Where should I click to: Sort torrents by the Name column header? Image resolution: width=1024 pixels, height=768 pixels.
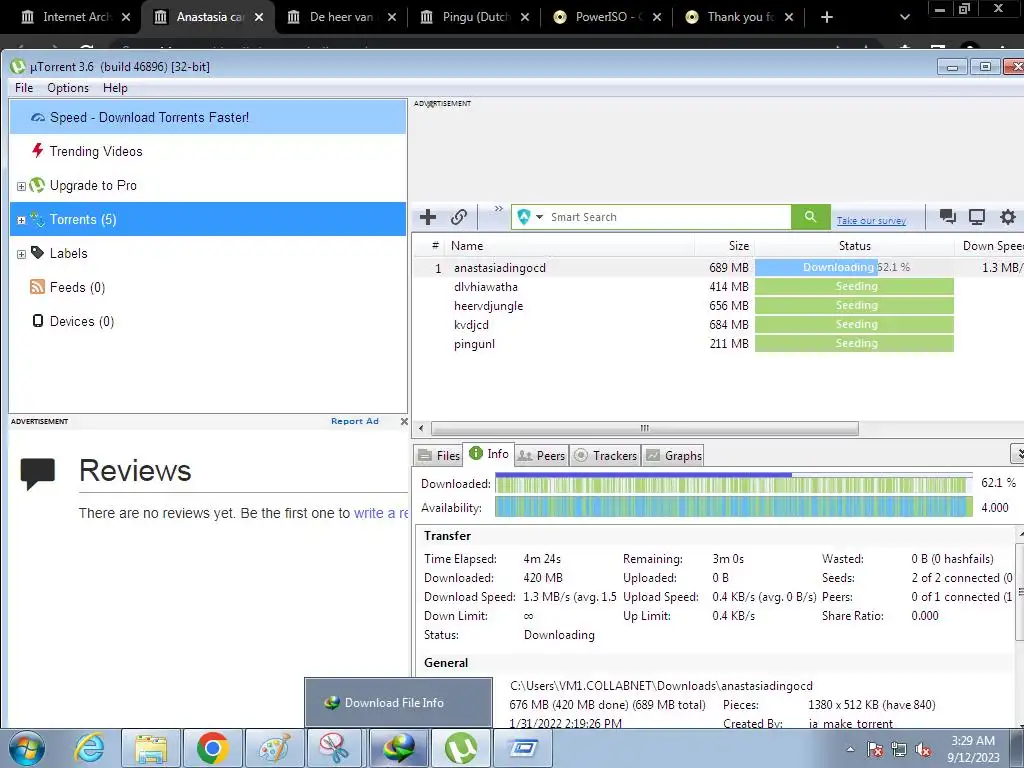tap(569, 246)
